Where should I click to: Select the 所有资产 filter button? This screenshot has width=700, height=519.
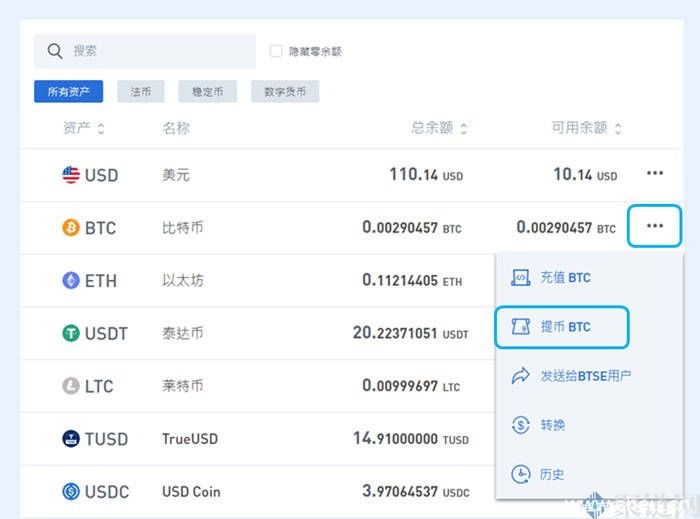[x=69, y=92]
